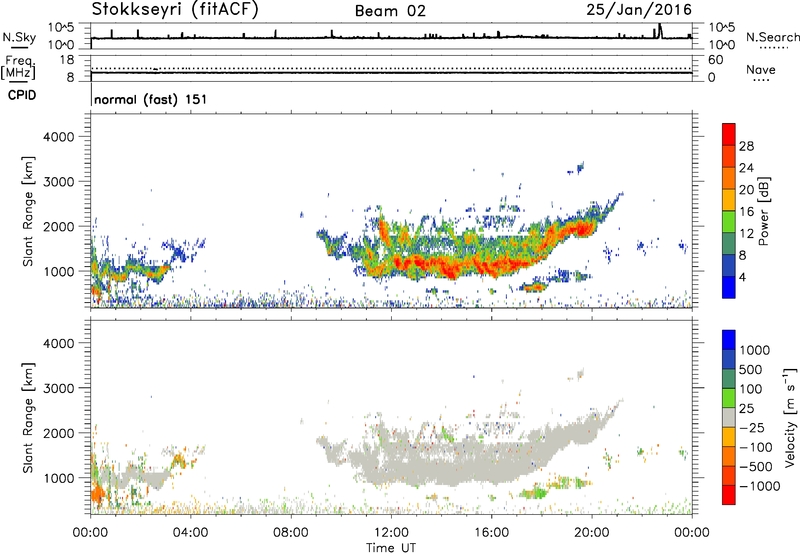Image resolution: width=800 pixels, height=554 pixels.
Task: Select the Beam 02 label
Action: pyautogui.click(x=390, y=11)
